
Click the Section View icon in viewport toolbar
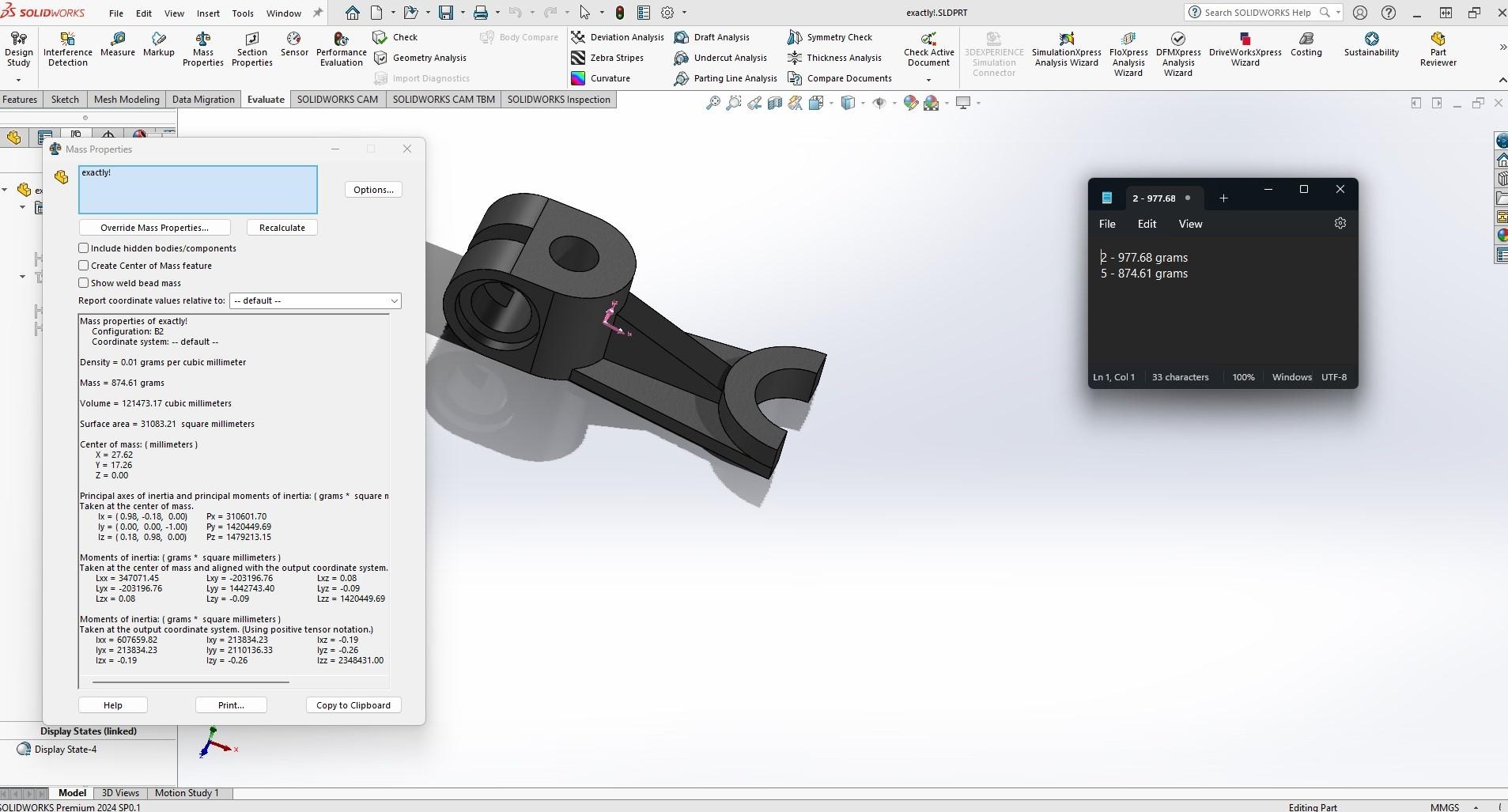775,103
